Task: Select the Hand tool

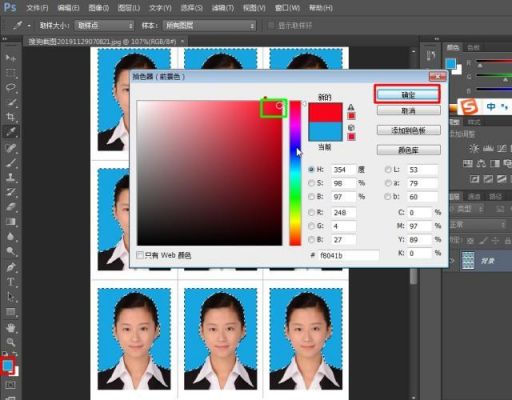Action: [11, 328]
